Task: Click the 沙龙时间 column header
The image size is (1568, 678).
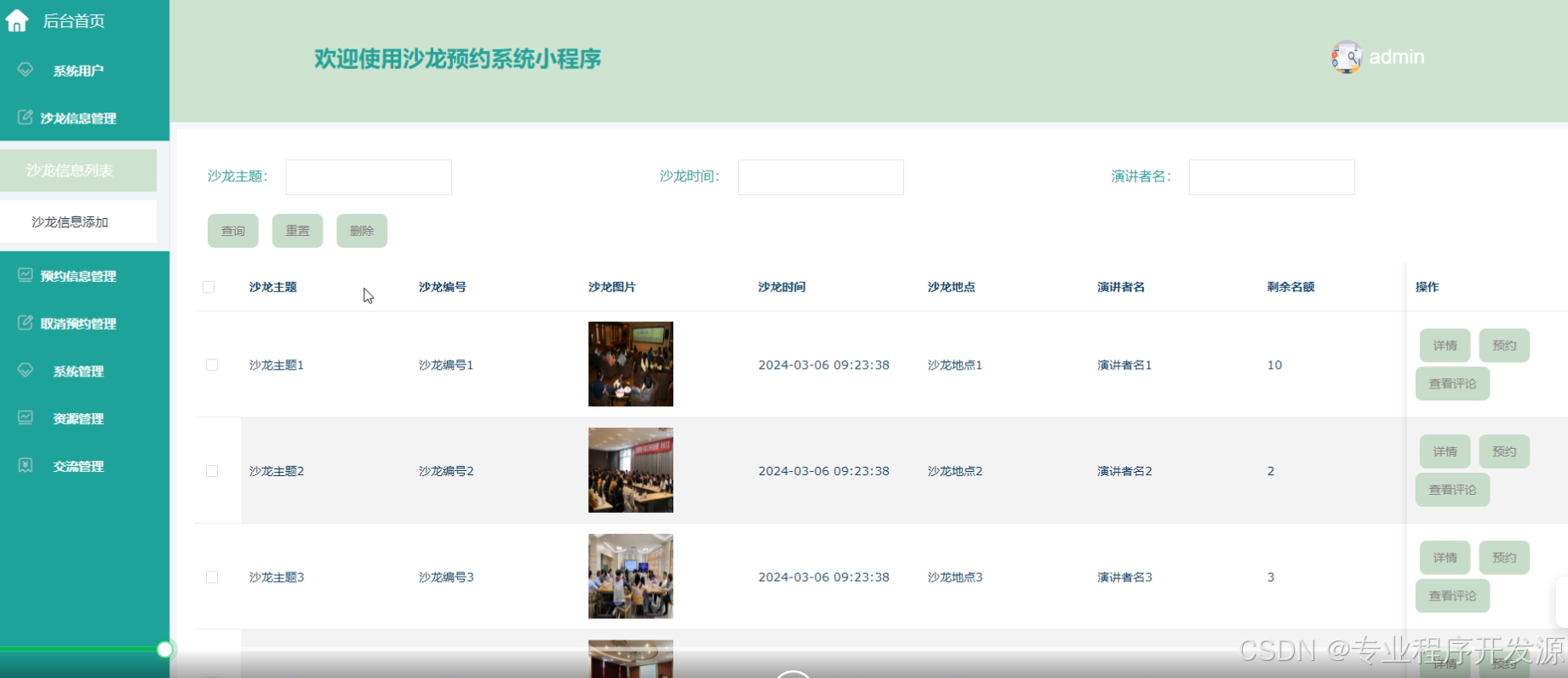Action: [x=781, y=287]
